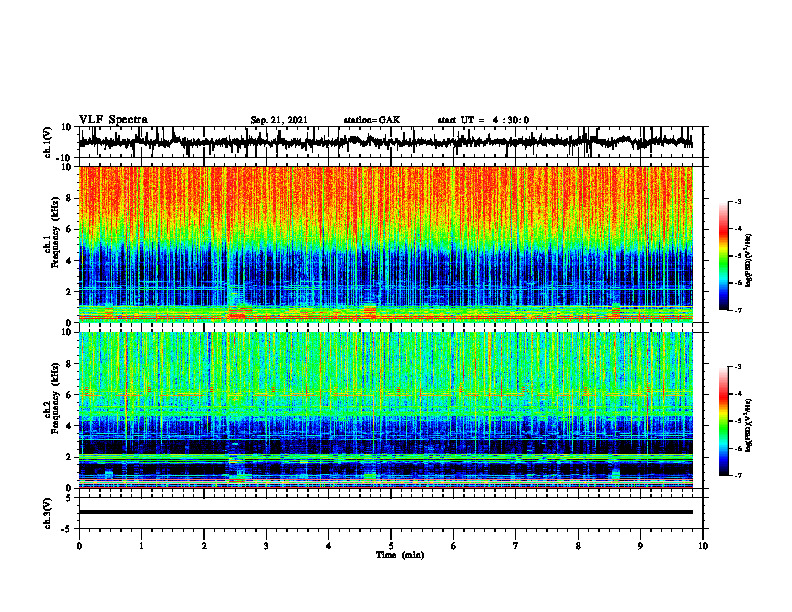Click the ch.2 frequency tick '4'
Viewport: 792px width, 612px height.
pyautogui.click(x=69, y=426)
